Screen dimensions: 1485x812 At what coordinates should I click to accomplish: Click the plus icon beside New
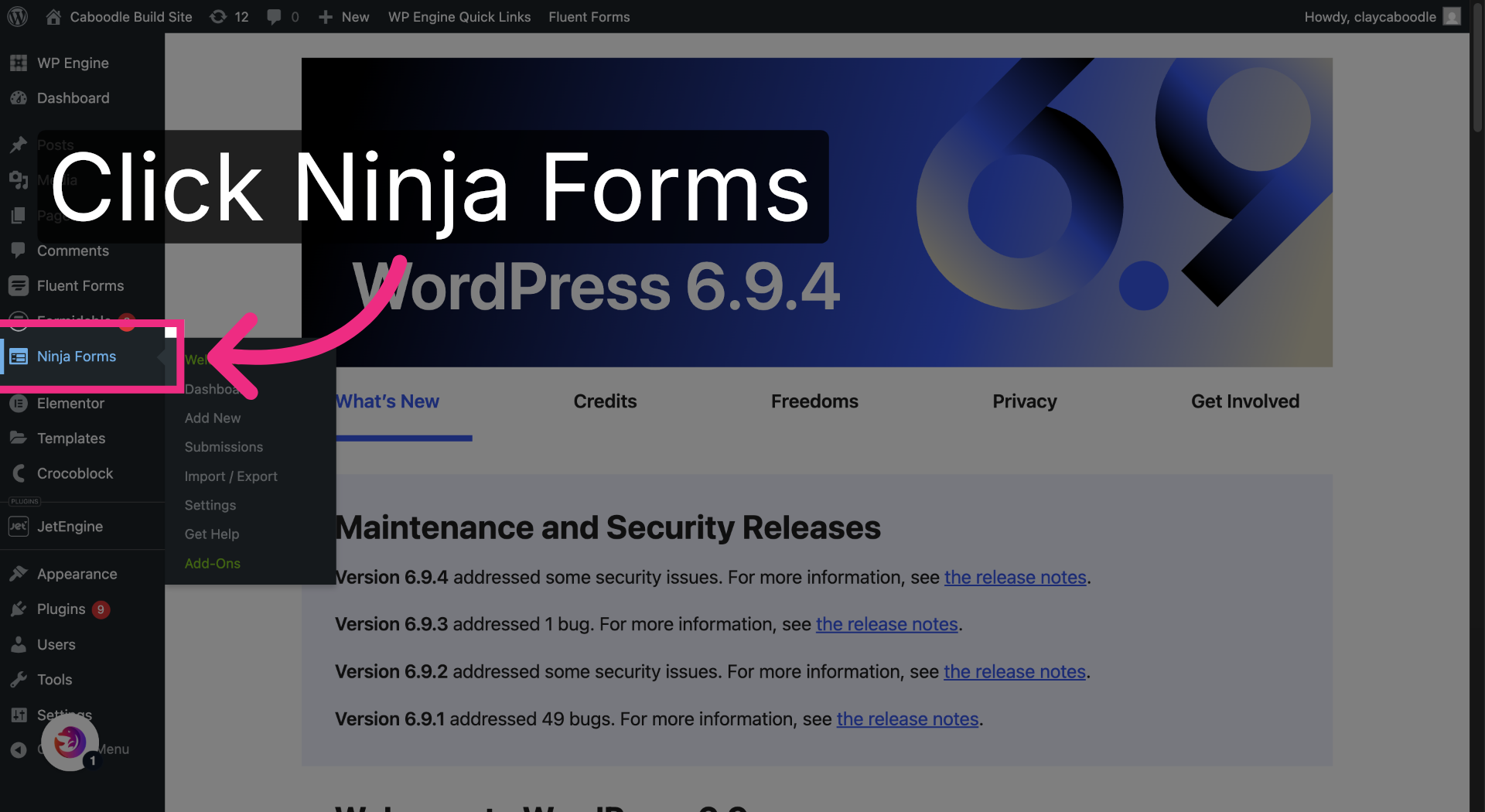326,16
